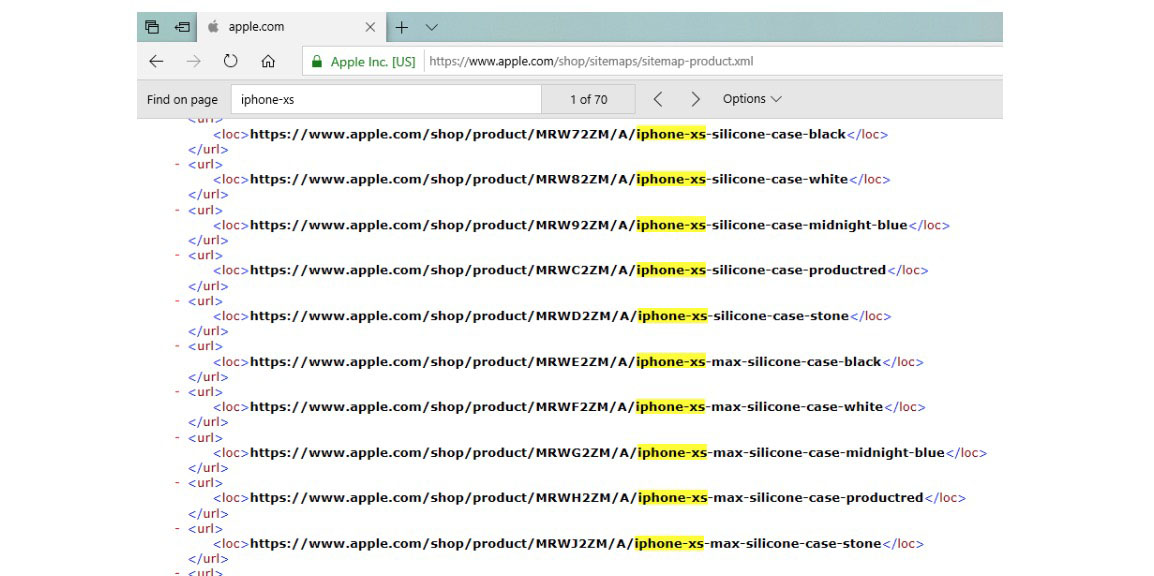Go to Home page
1154x576 pixels.
click(268, 62)
